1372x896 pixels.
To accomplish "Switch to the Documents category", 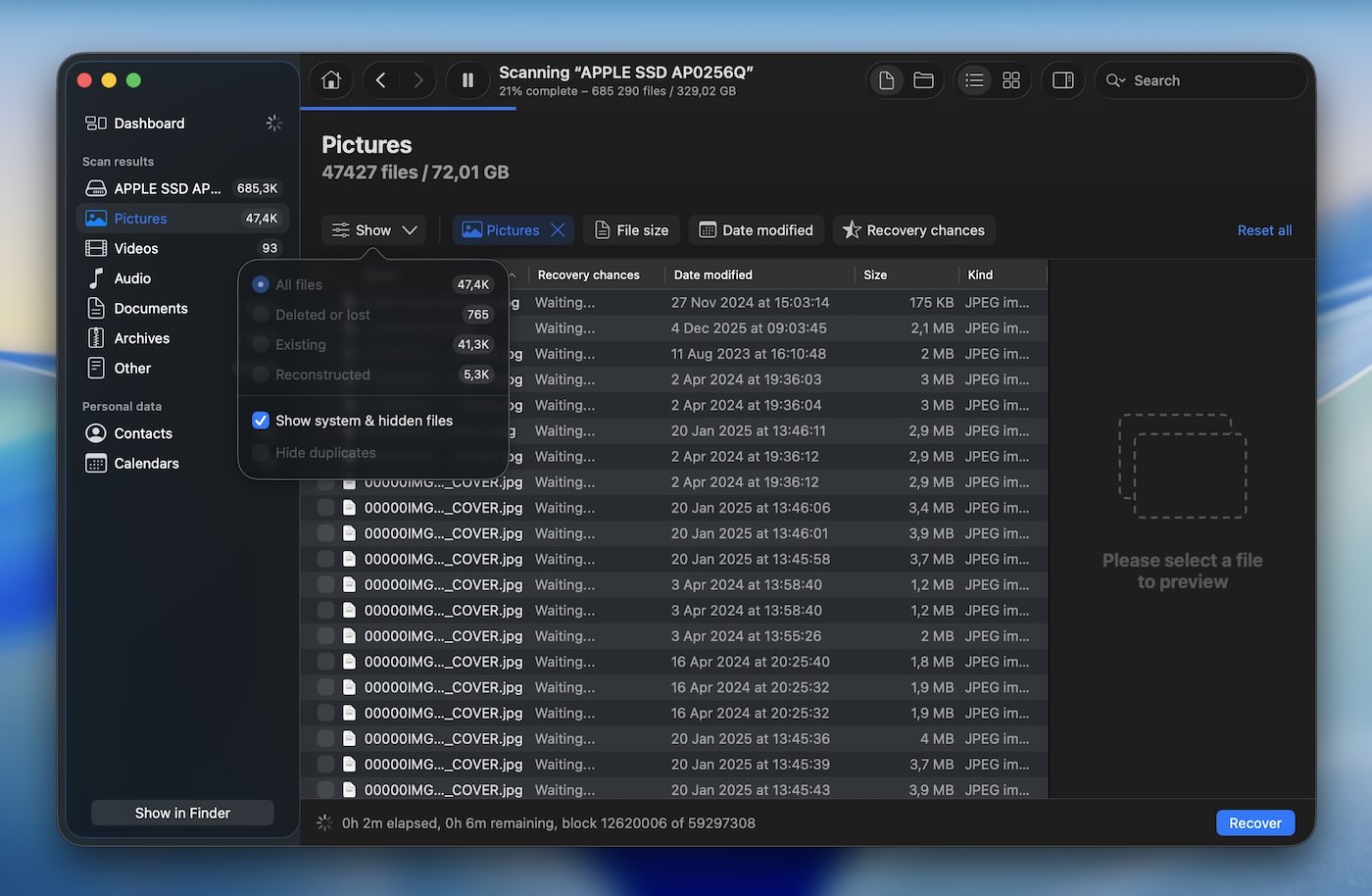I will 151,308.
